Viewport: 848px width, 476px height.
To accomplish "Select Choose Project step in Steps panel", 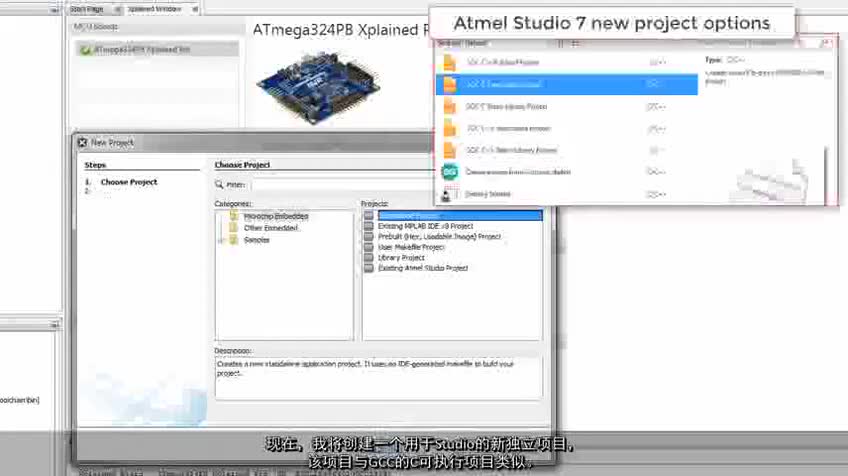I will coord(129,182).
